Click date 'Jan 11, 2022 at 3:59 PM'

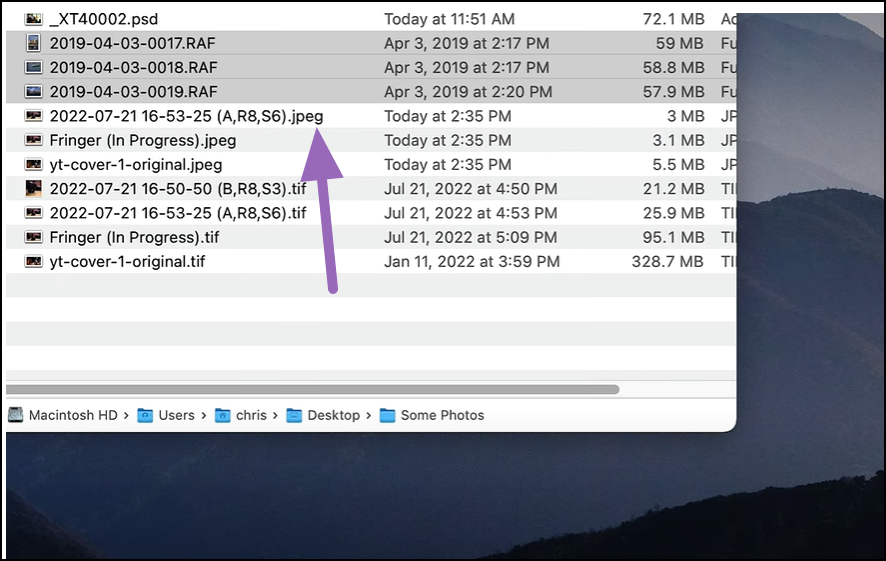(472, 262)
